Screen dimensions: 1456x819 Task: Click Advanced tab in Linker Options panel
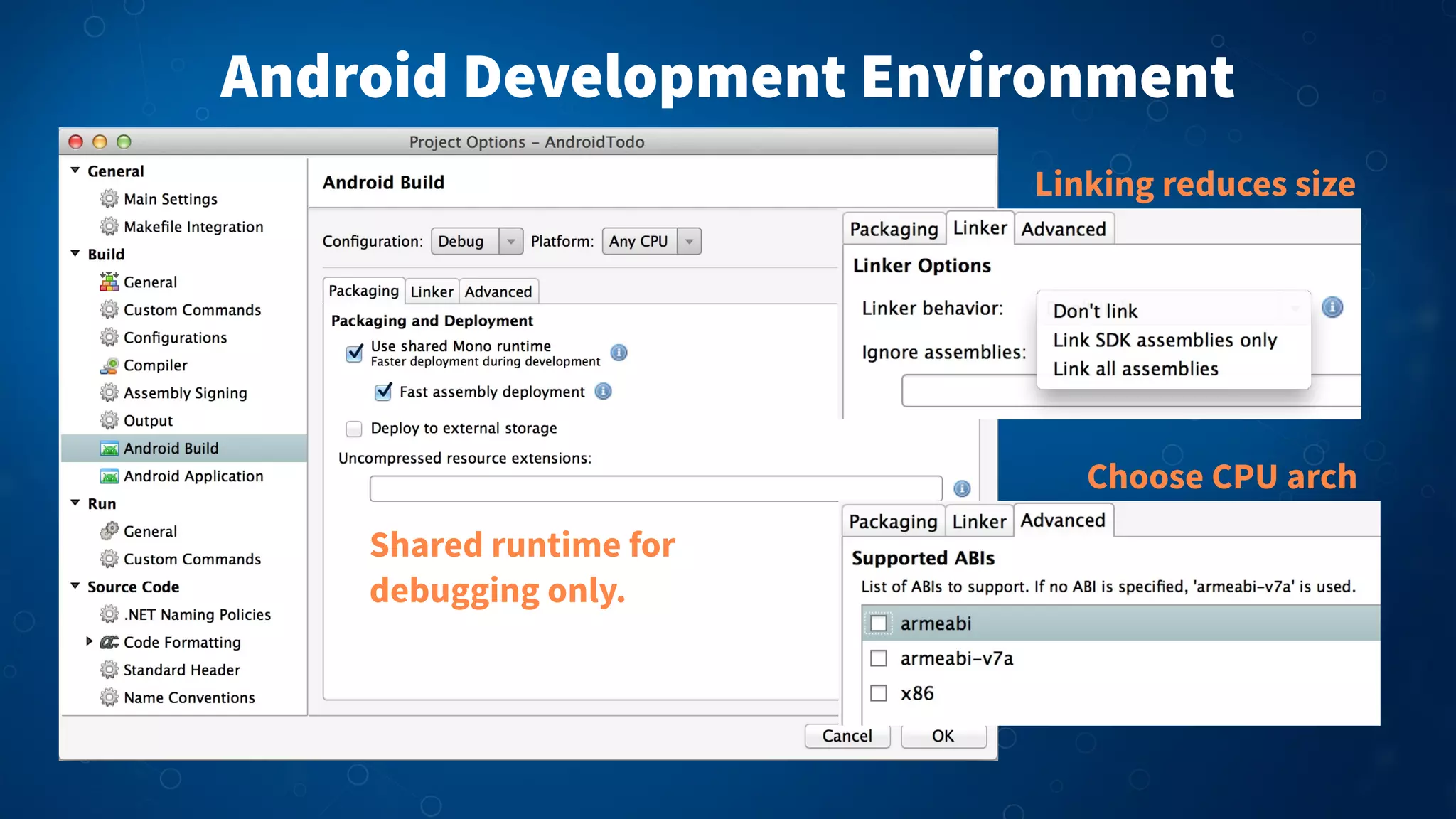tap(1064, 229)
